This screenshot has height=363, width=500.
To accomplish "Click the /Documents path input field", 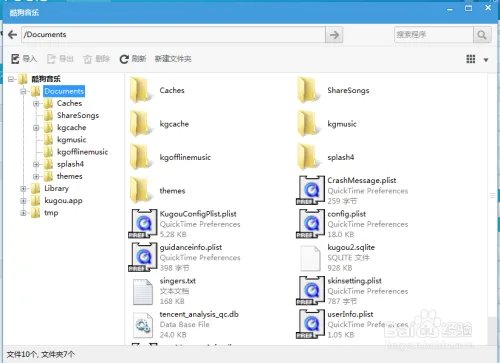I will pos(173,35).
